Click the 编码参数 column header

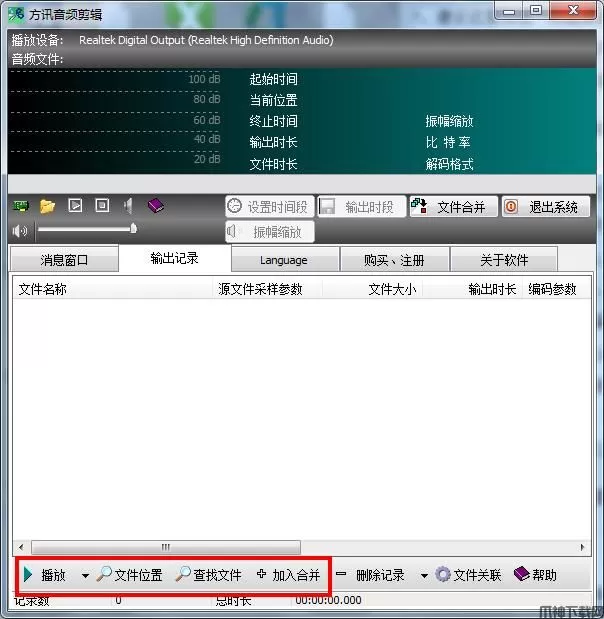point(557,289)
